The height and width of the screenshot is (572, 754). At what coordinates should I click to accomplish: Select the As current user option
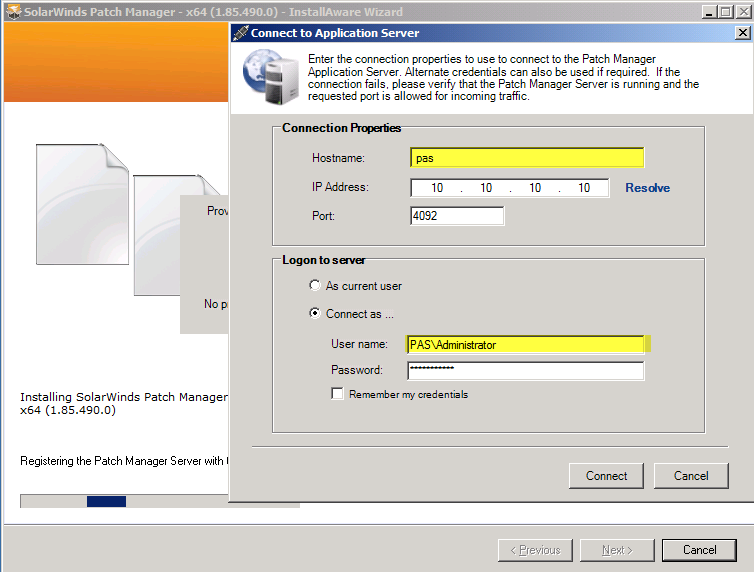(x=314, y=286)
